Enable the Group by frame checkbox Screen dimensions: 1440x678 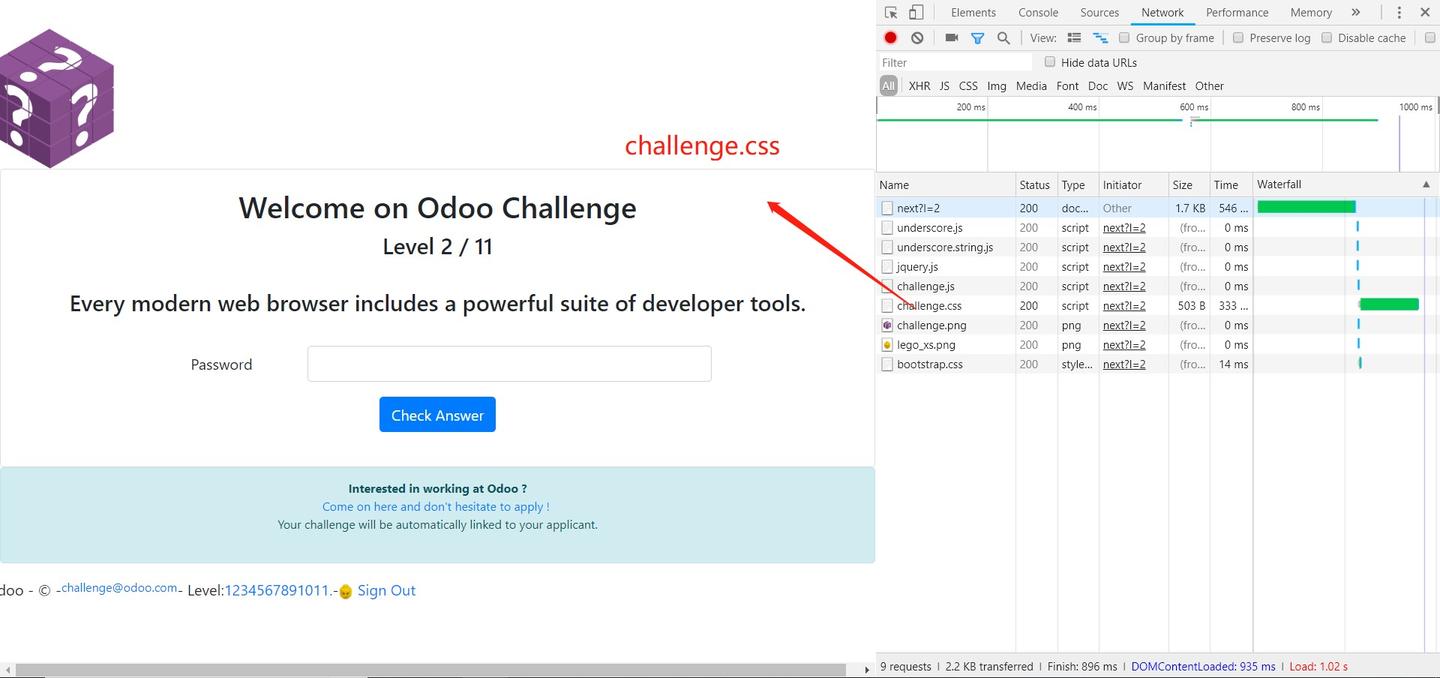[x=1124, y=37]
